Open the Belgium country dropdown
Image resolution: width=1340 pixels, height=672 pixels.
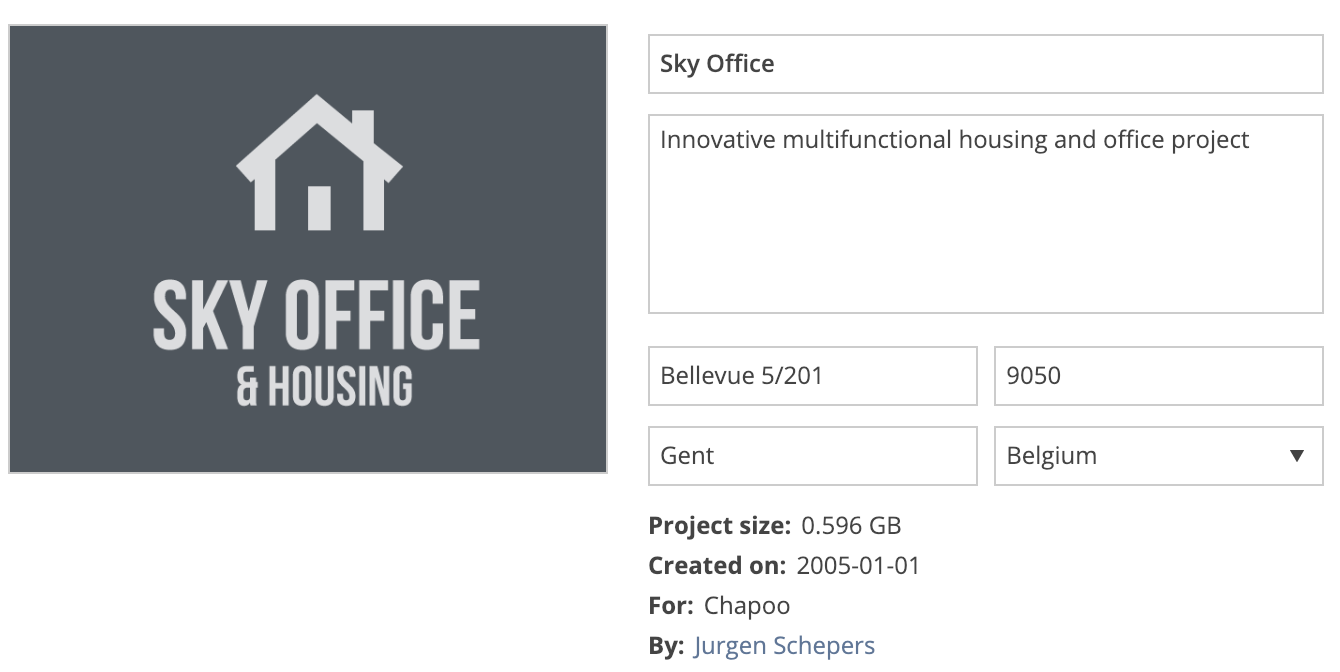(1159, 456)
